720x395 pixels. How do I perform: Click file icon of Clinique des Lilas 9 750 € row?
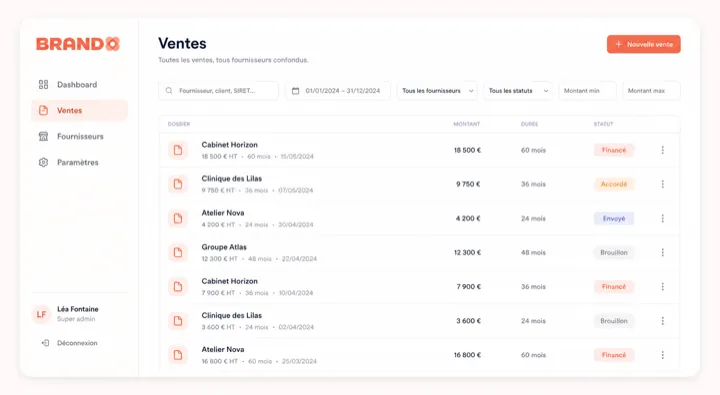click(178, 184)
